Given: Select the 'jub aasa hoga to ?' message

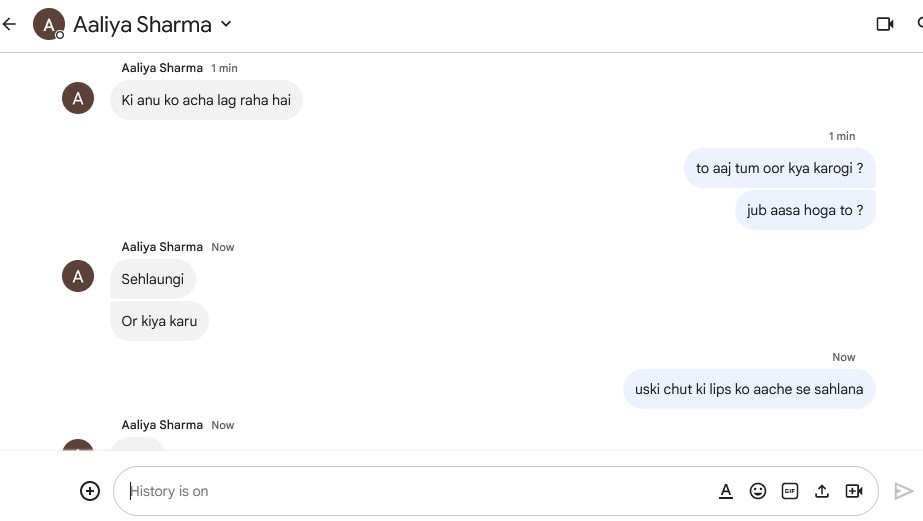Looking at the screenshot, I should point(805,210).
